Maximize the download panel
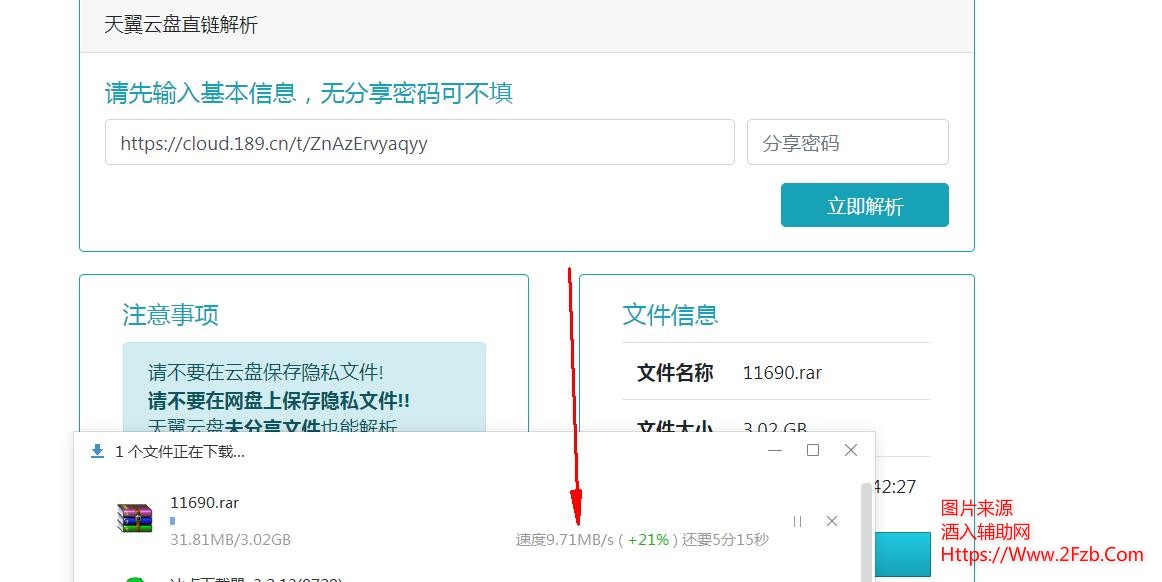The height and width of the screenshot is (582, 1162). click(813, 450)
